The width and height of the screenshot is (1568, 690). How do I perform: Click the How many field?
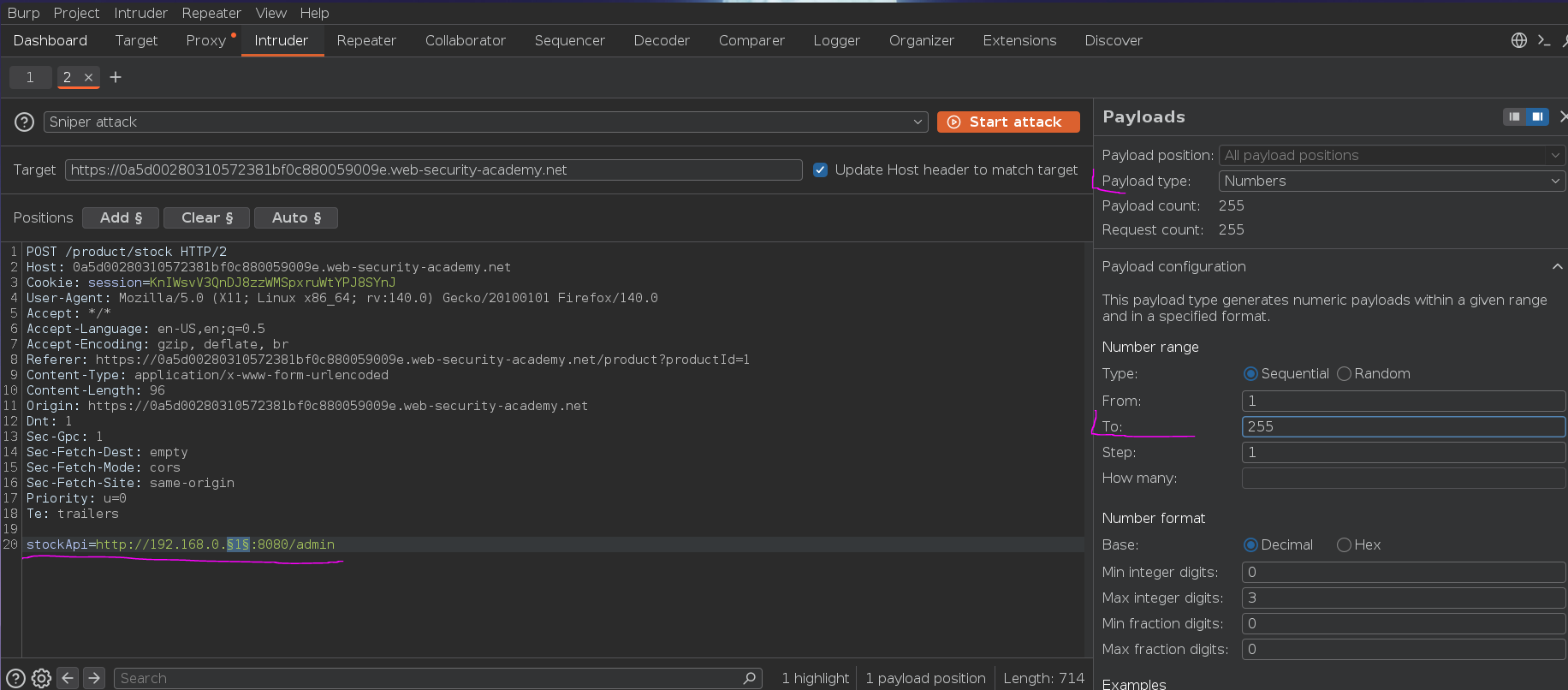point(1404,478)
